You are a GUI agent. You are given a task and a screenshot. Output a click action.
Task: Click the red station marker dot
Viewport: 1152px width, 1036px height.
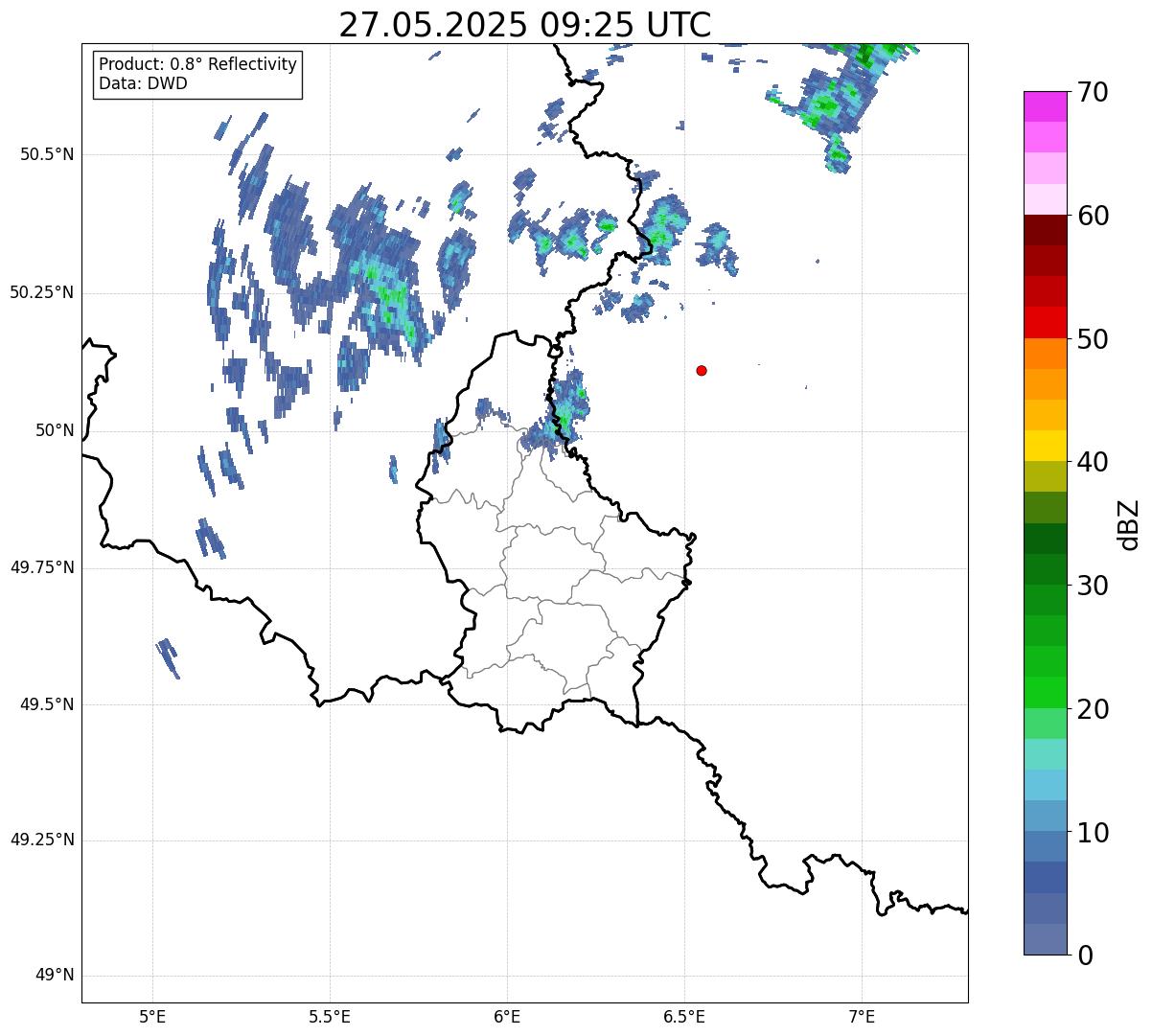pos(702,371)
